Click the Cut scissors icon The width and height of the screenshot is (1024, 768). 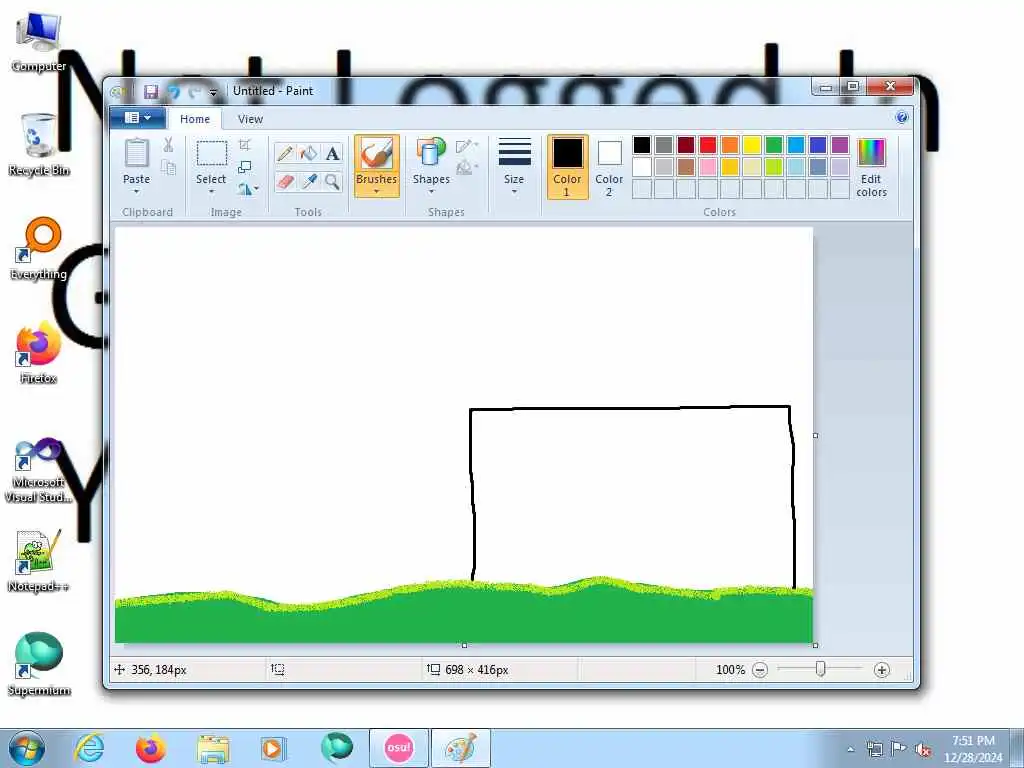pos(168,145)
